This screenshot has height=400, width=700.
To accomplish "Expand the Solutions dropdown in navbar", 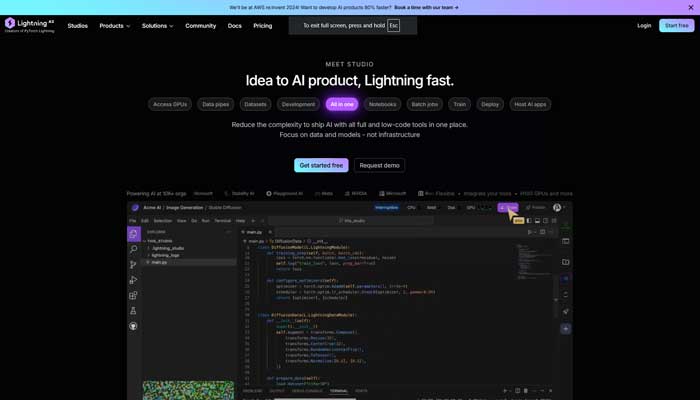I will tap(158, 26).
